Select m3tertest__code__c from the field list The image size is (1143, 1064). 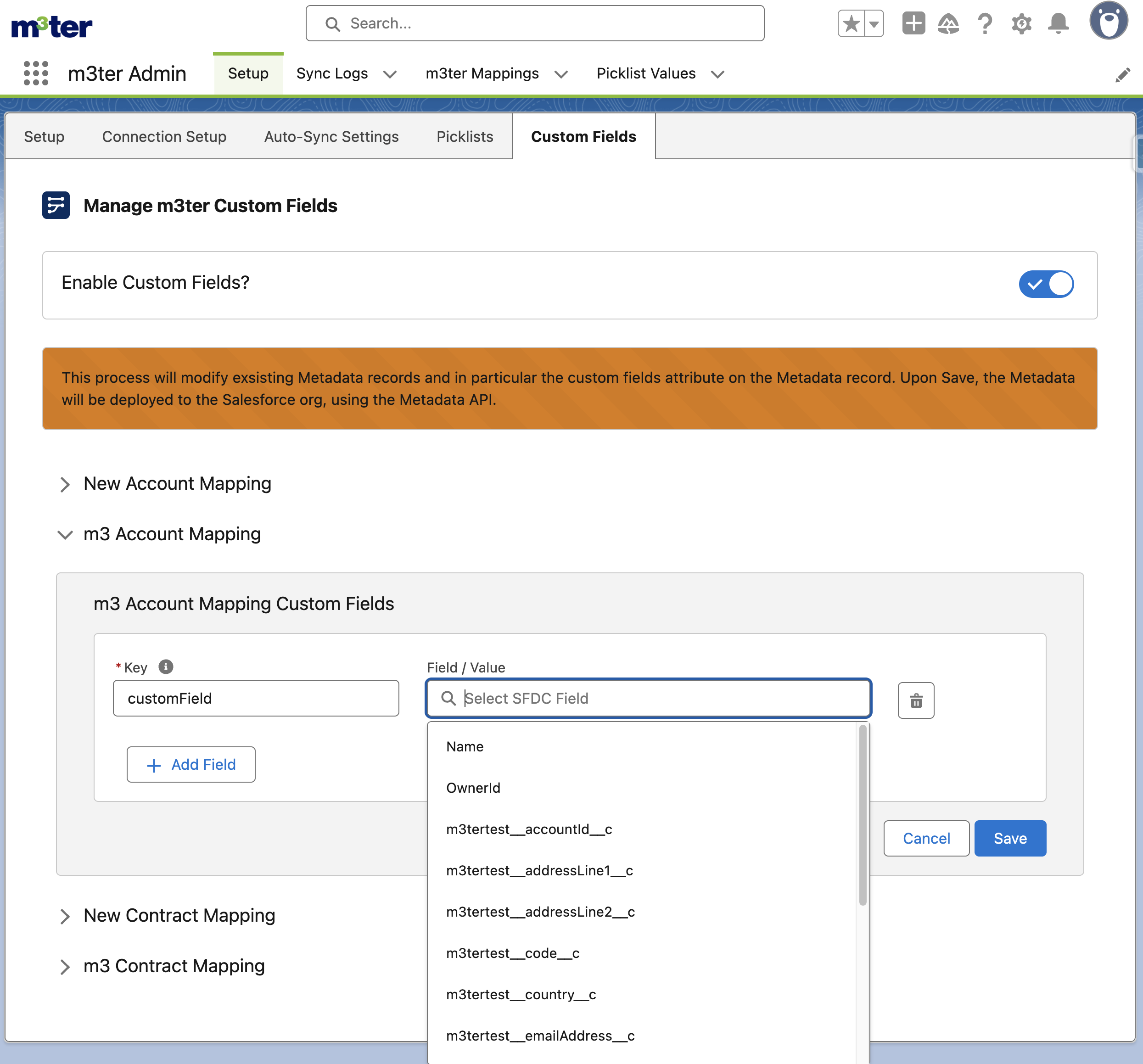pos(512,953)
